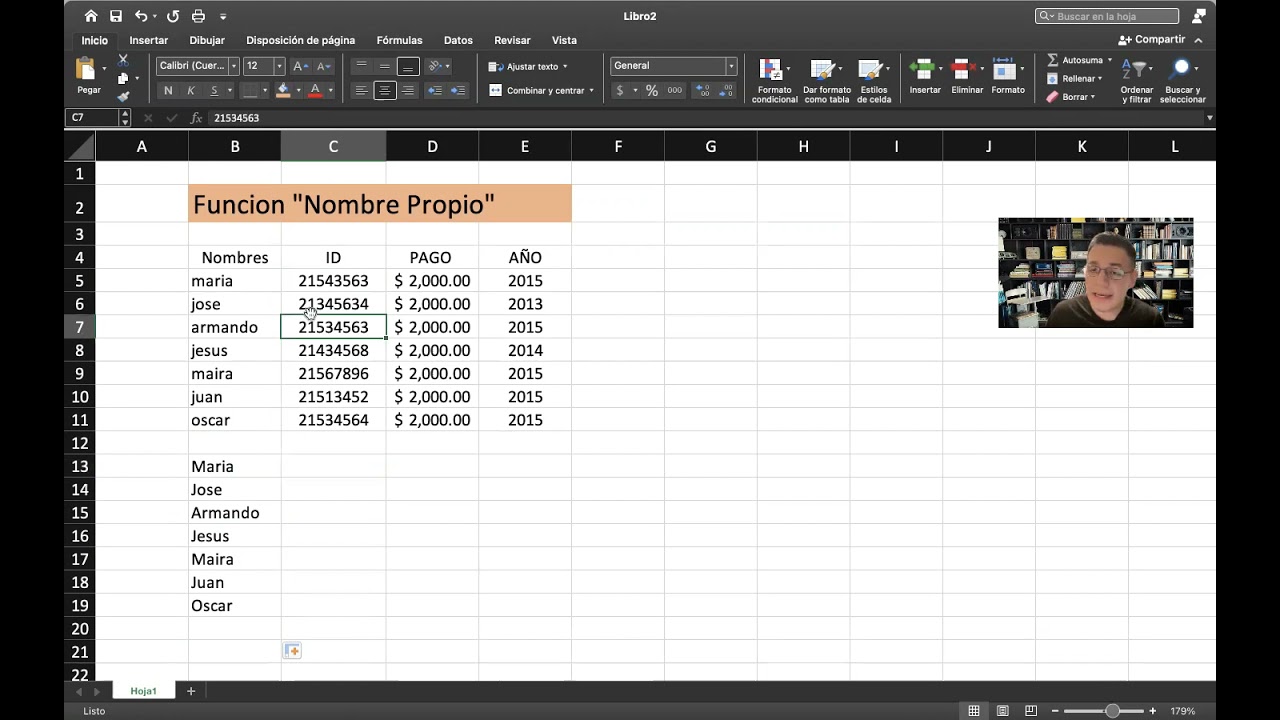Screen dimensions: 1280x720
Task: Toggle italic K formatting
Action: 191,90
